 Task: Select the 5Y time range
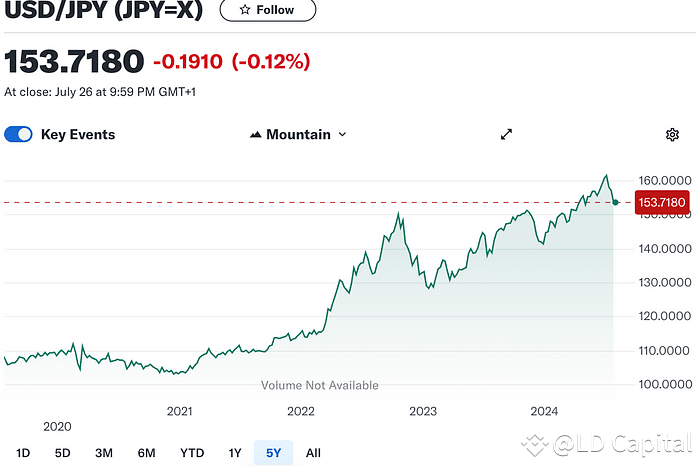tap(272, 453)
